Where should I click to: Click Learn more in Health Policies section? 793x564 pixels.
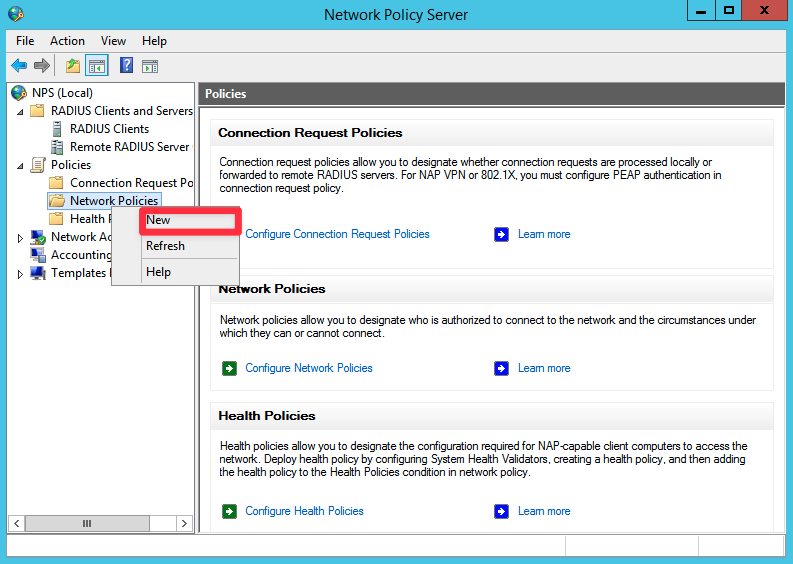tap(544, 511)
